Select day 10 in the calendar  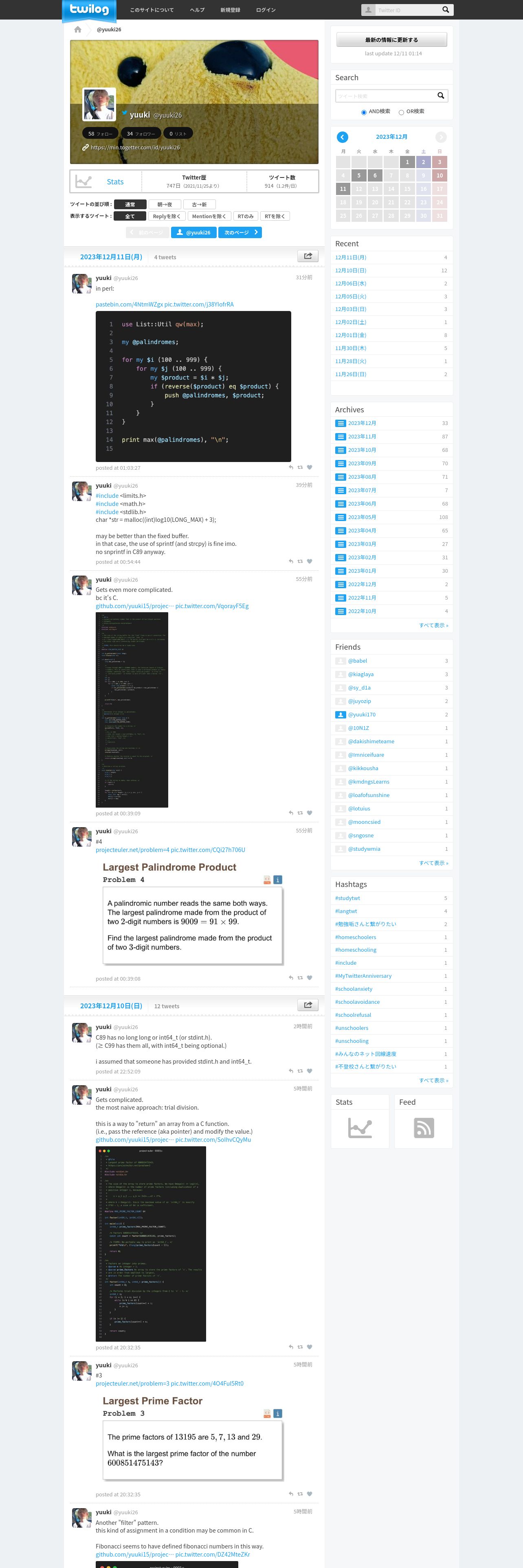439,175
